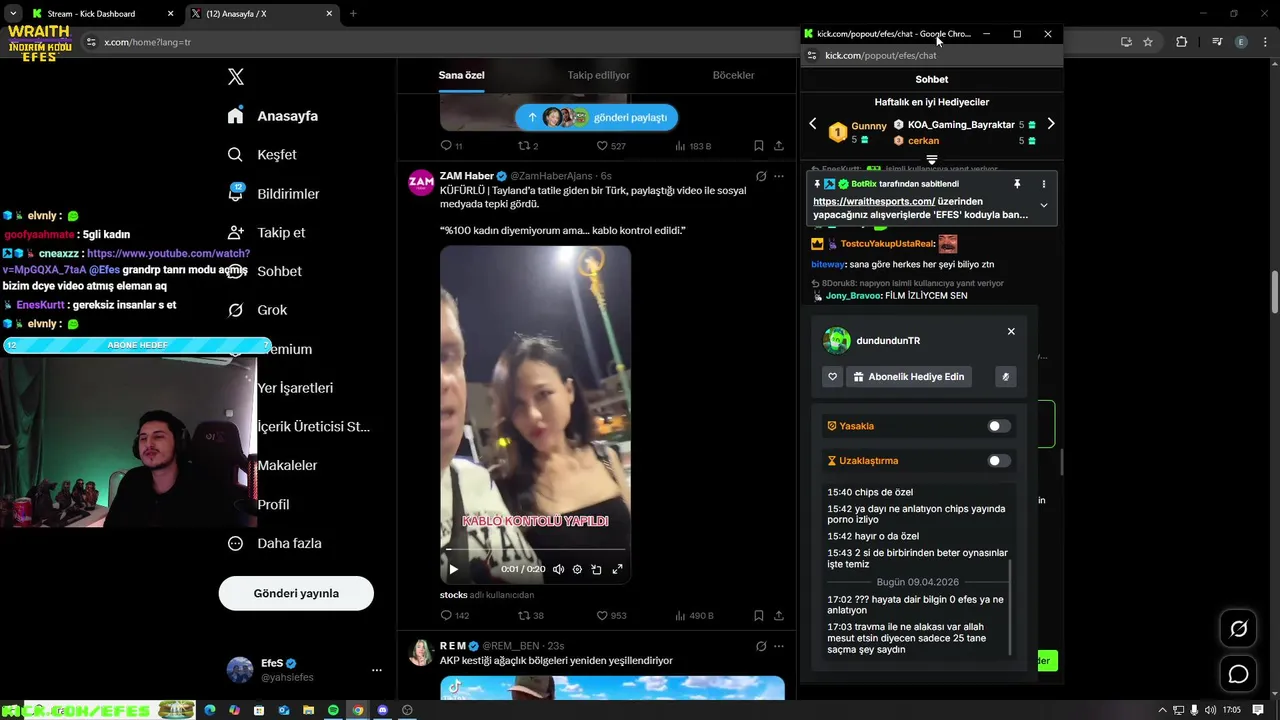Open the stocks user link
Image resolution: width=1280 pixels, height=720 pixels.
coord(453,595)
